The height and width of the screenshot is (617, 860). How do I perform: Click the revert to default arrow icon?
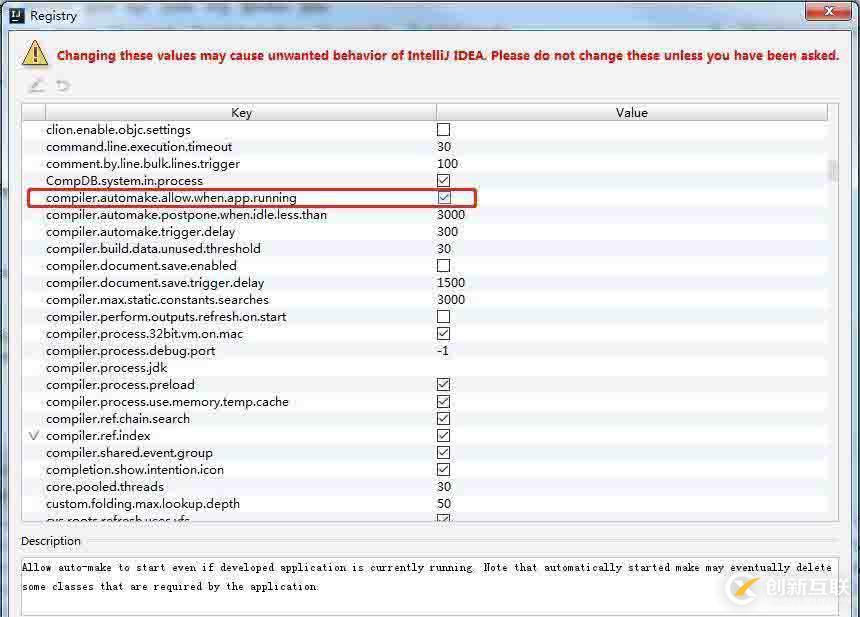[x=63, y=86]
